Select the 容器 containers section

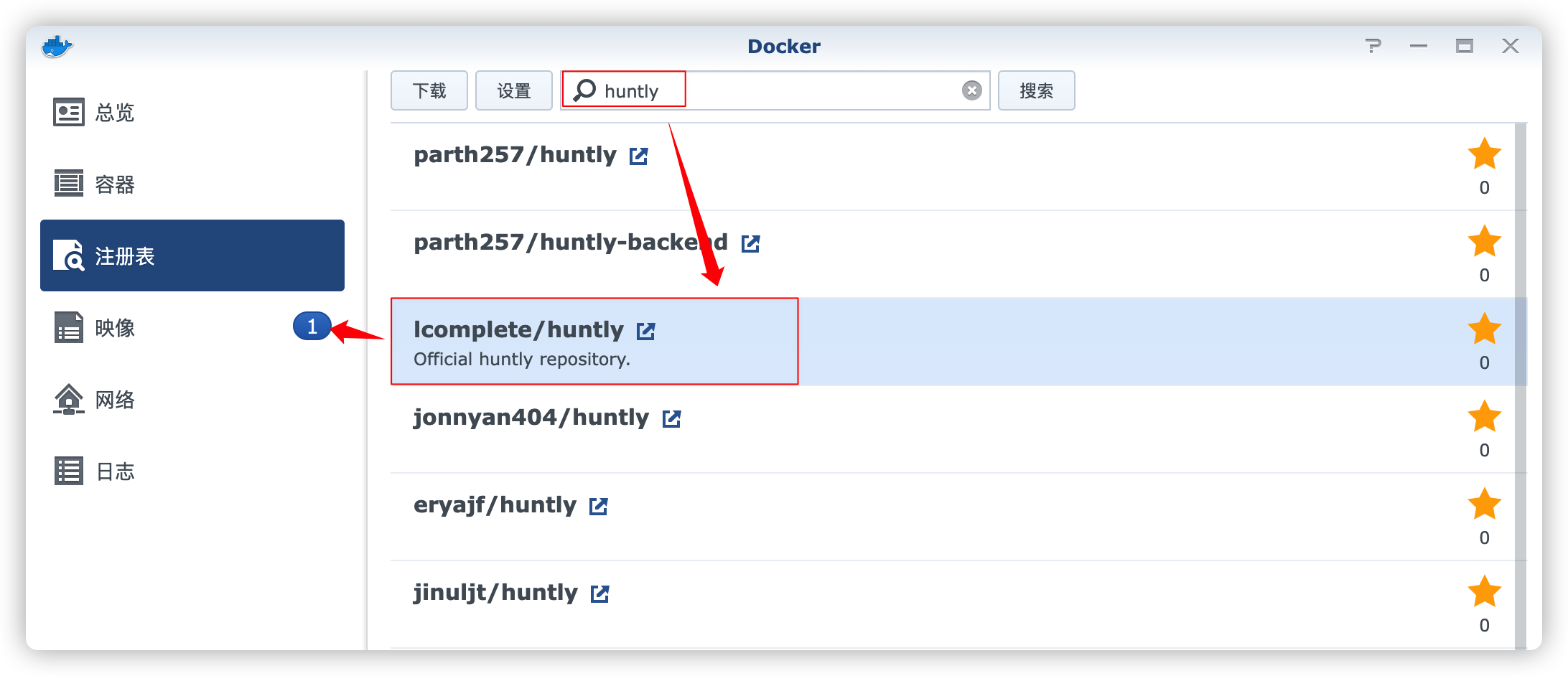pos(115,184)
